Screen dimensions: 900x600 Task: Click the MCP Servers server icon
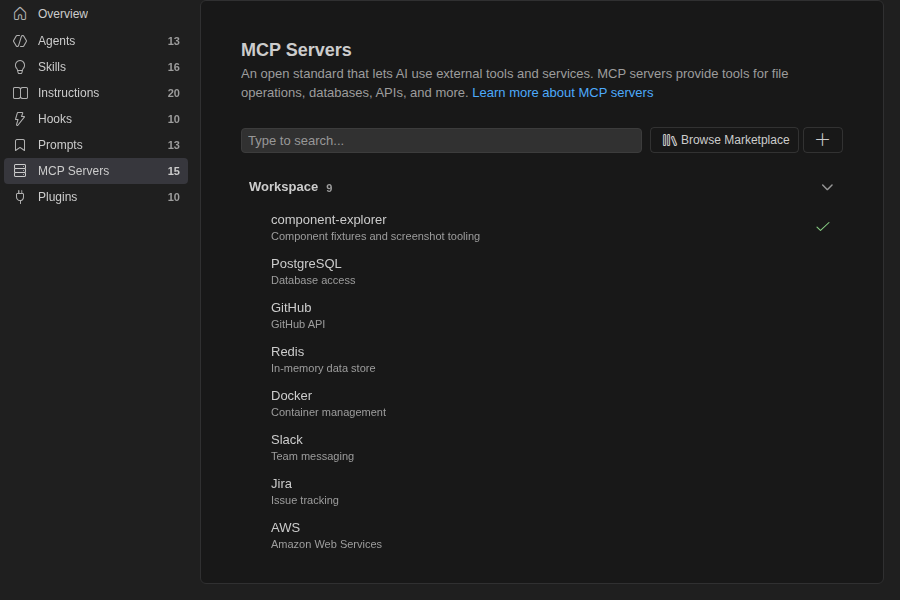(20, 171)
